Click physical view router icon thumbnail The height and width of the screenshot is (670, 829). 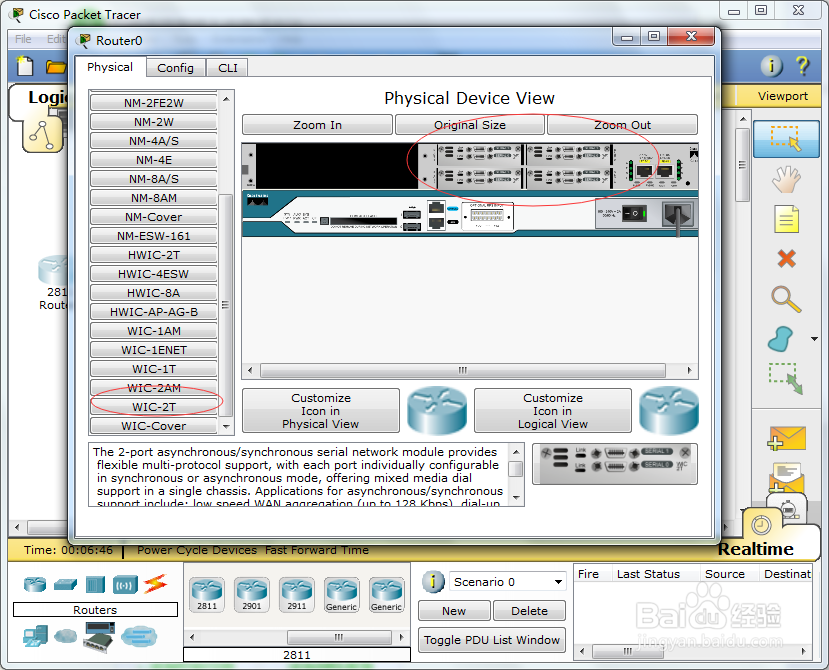437,411
